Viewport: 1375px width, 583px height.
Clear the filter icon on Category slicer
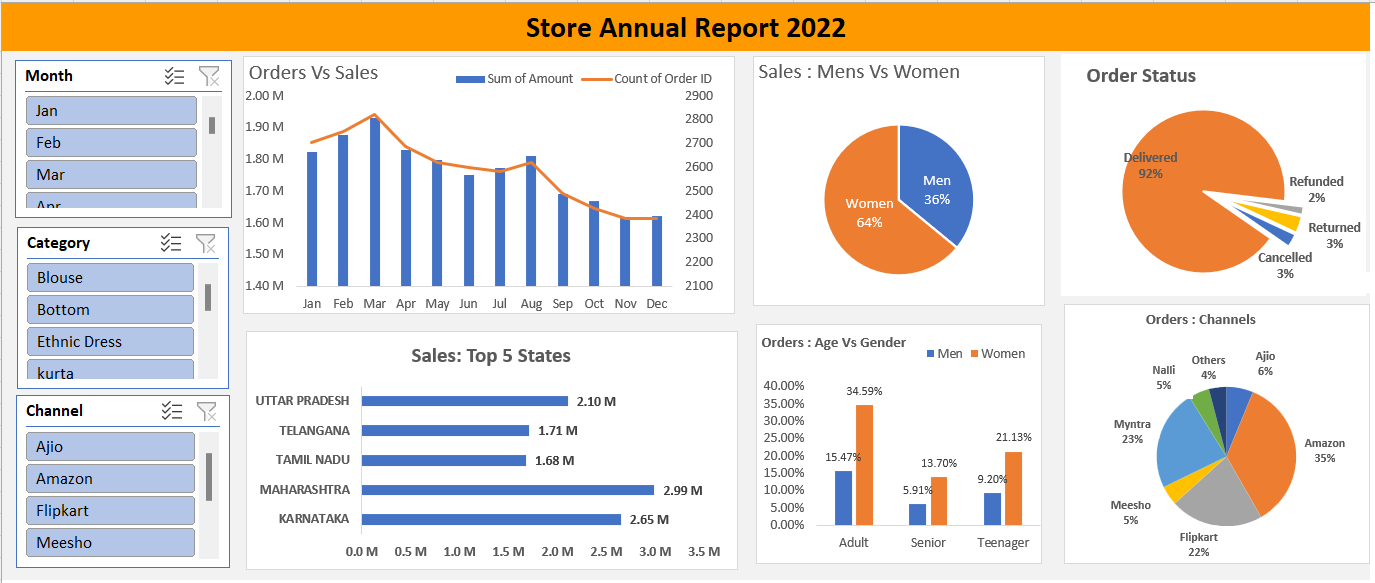205,243
